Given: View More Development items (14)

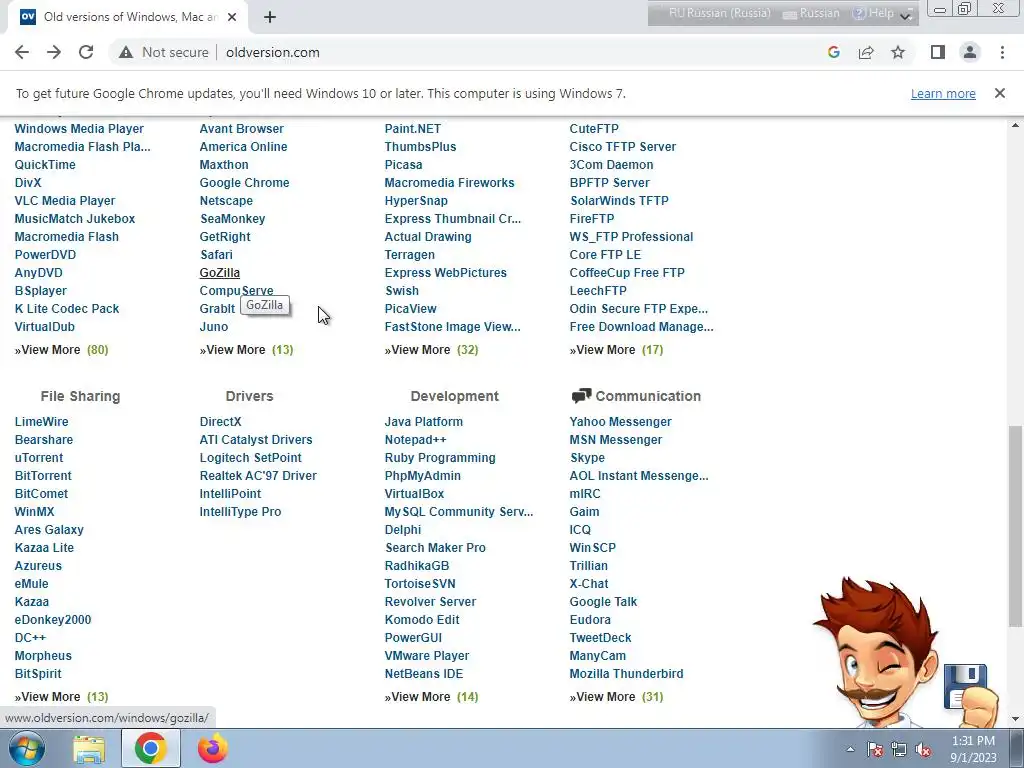Looking at the screenshot, I should (x=431, y=697).
